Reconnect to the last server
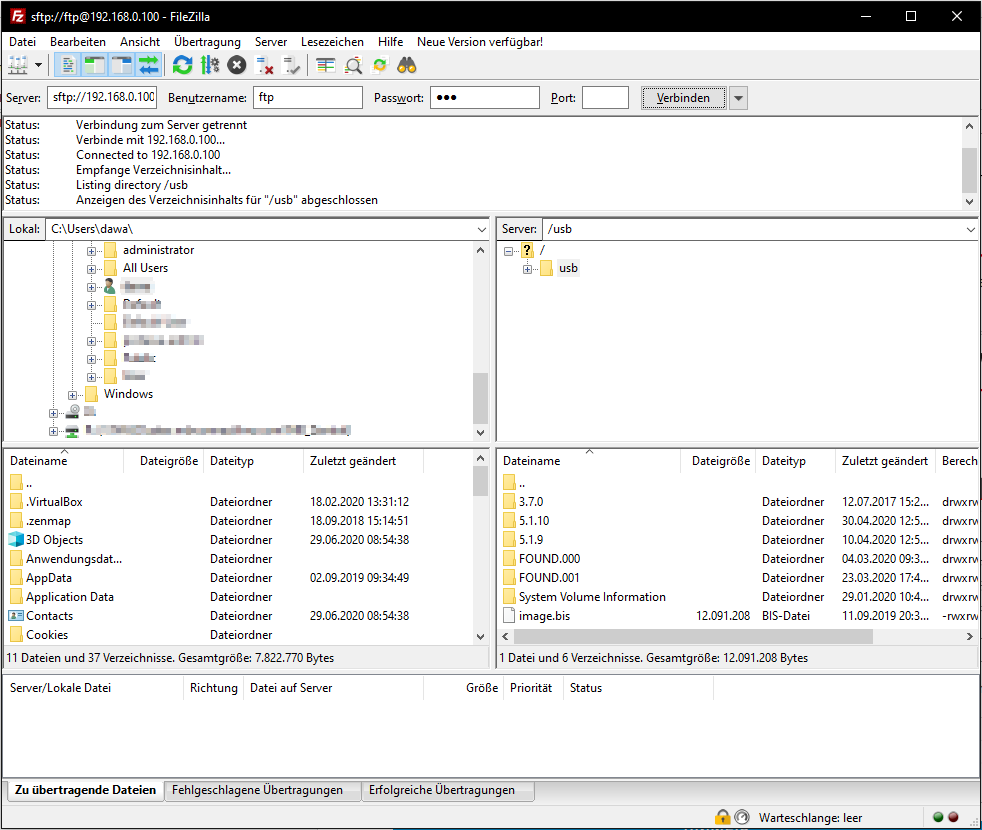 (291, 65)
